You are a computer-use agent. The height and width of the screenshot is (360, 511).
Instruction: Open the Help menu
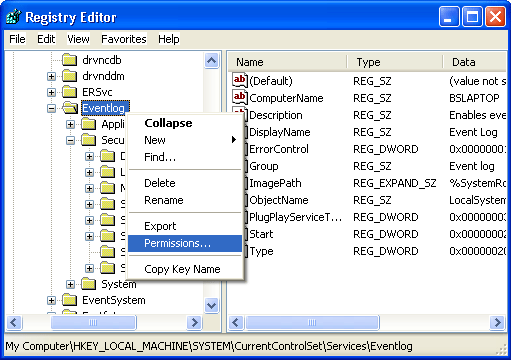[169, 39]
